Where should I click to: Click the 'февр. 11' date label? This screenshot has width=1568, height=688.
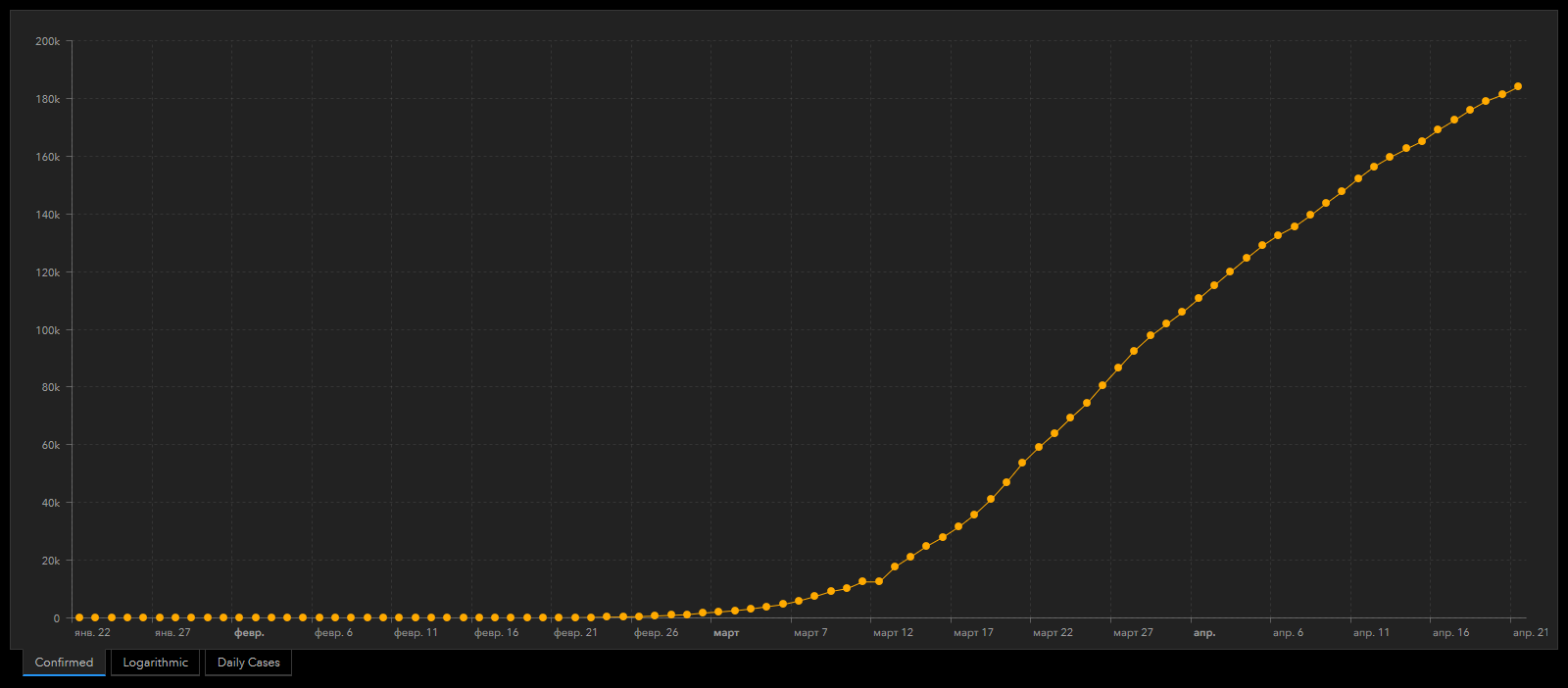point(416,633)
